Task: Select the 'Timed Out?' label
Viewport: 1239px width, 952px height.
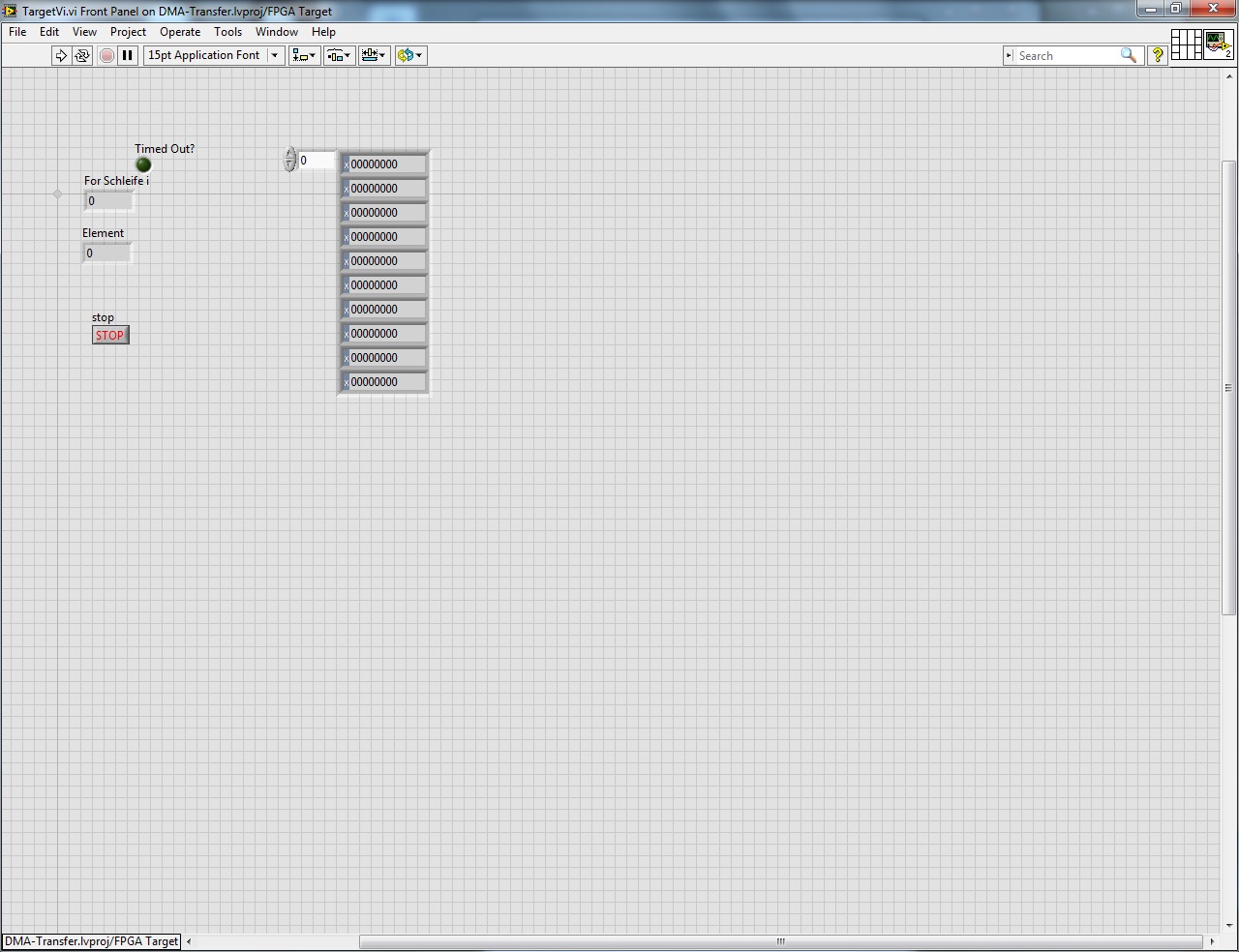Action: tap(165, 149)
